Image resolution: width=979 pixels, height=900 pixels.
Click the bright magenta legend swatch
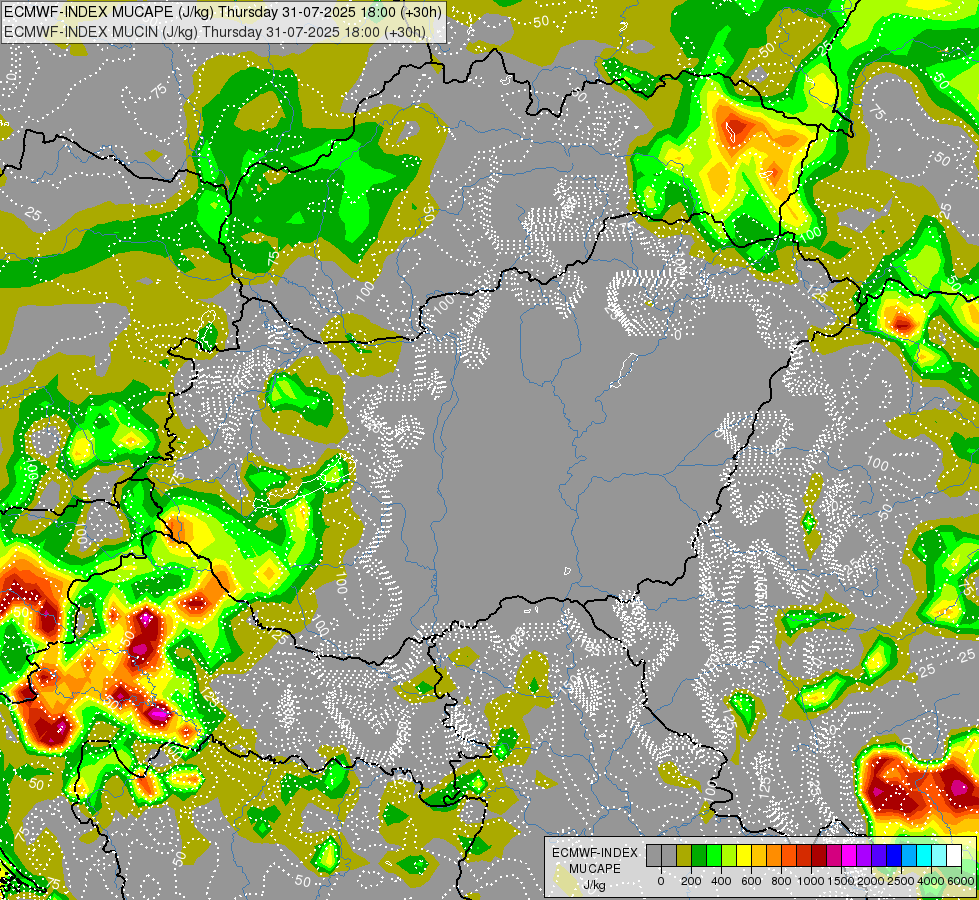pyautogui.click(x=849, y=856)
